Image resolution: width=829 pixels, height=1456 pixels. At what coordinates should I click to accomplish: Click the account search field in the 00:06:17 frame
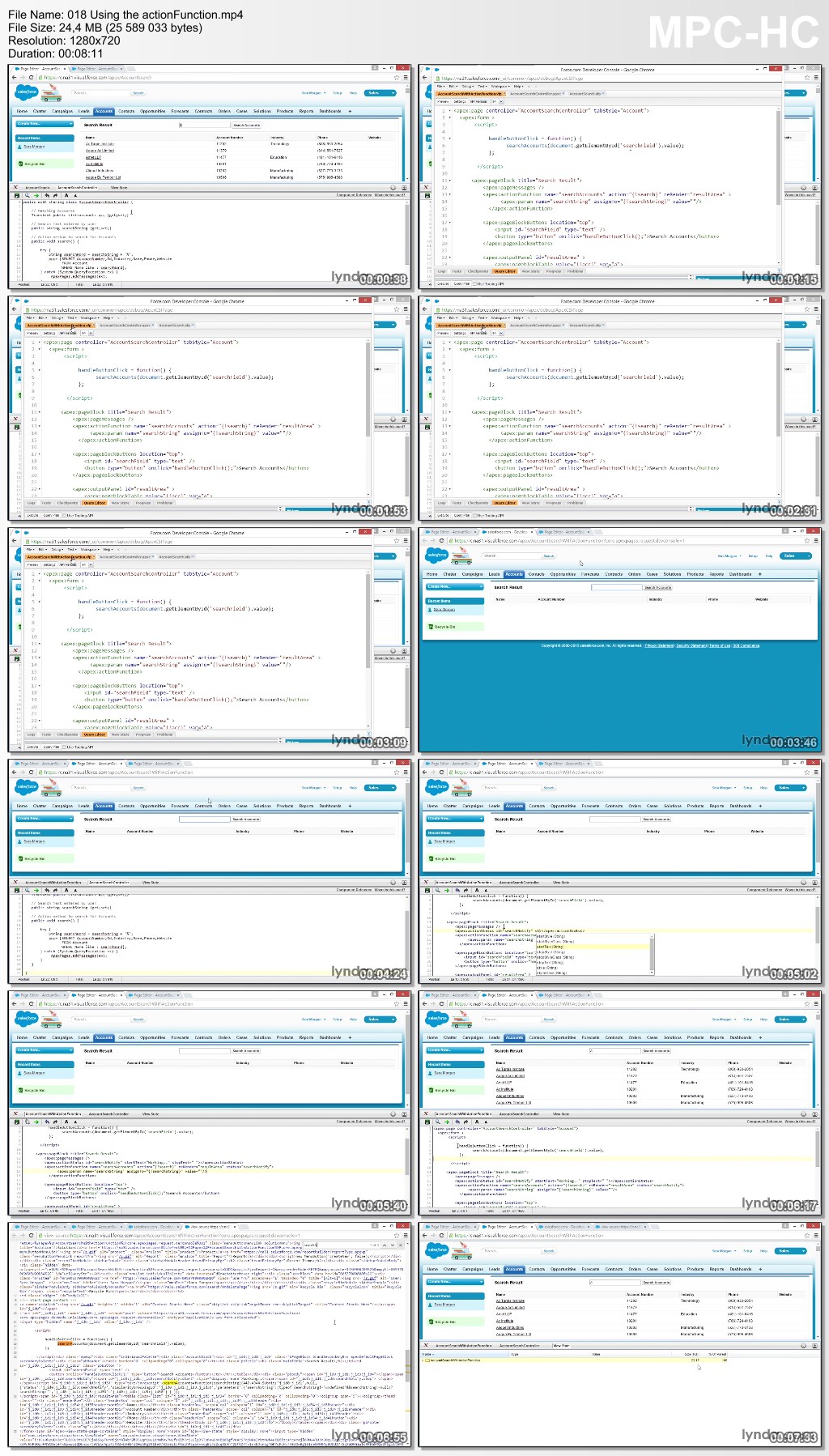coord(614,1051)
